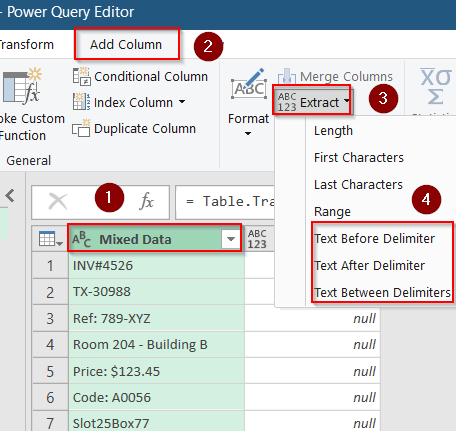Select Text Before Delimiter option

(x=374, y=238)
